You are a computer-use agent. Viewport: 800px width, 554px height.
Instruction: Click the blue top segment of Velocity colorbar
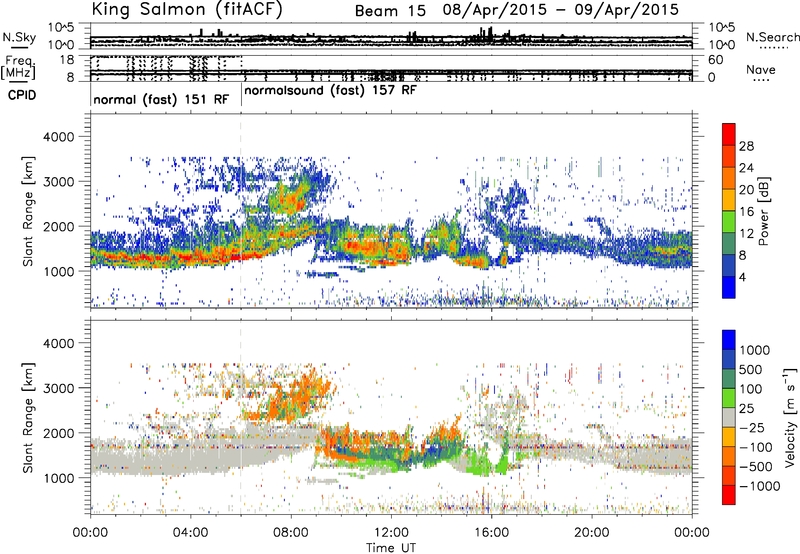[x=729, y=340]
